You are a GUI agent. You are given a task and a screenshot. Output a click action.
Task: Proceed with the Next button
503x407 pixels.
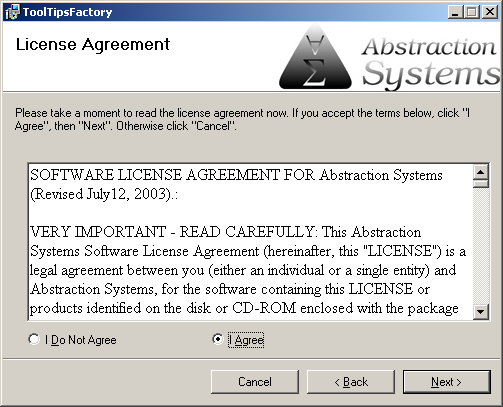(447, 382)
